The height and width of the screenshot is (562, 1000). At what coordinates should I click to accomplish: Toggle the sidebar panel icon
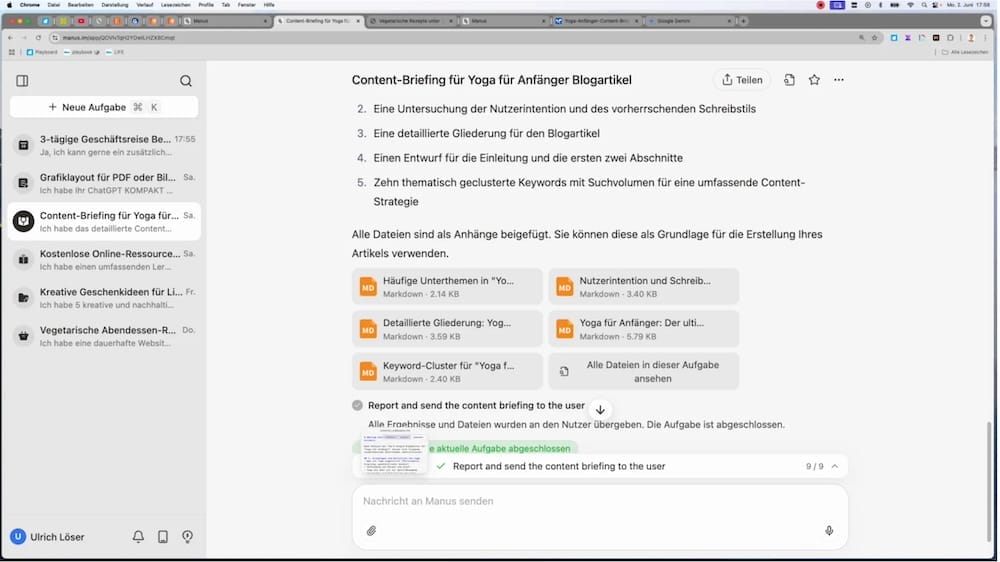[22, 81]
